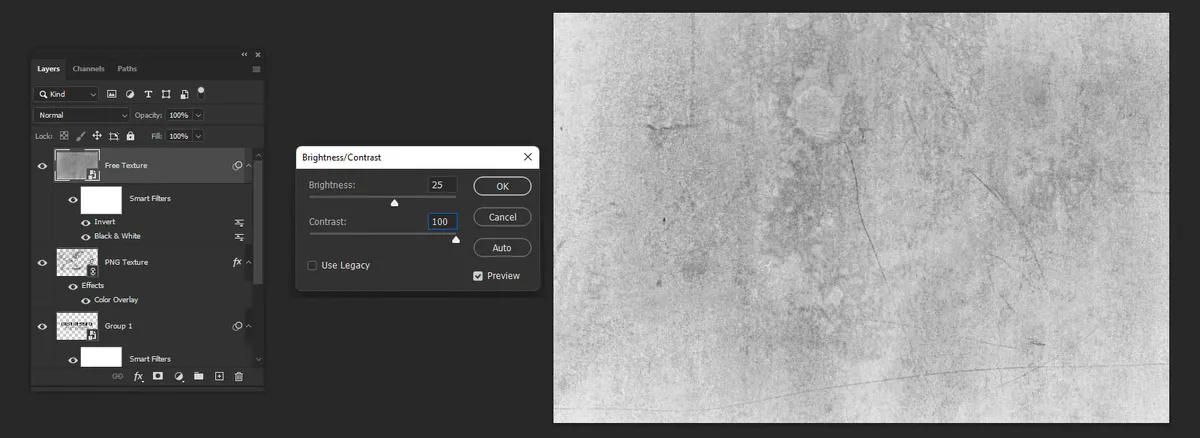Switch to the Paths tab
The width and height of the screenshot is (1200, 438).
tap(127, 69)
